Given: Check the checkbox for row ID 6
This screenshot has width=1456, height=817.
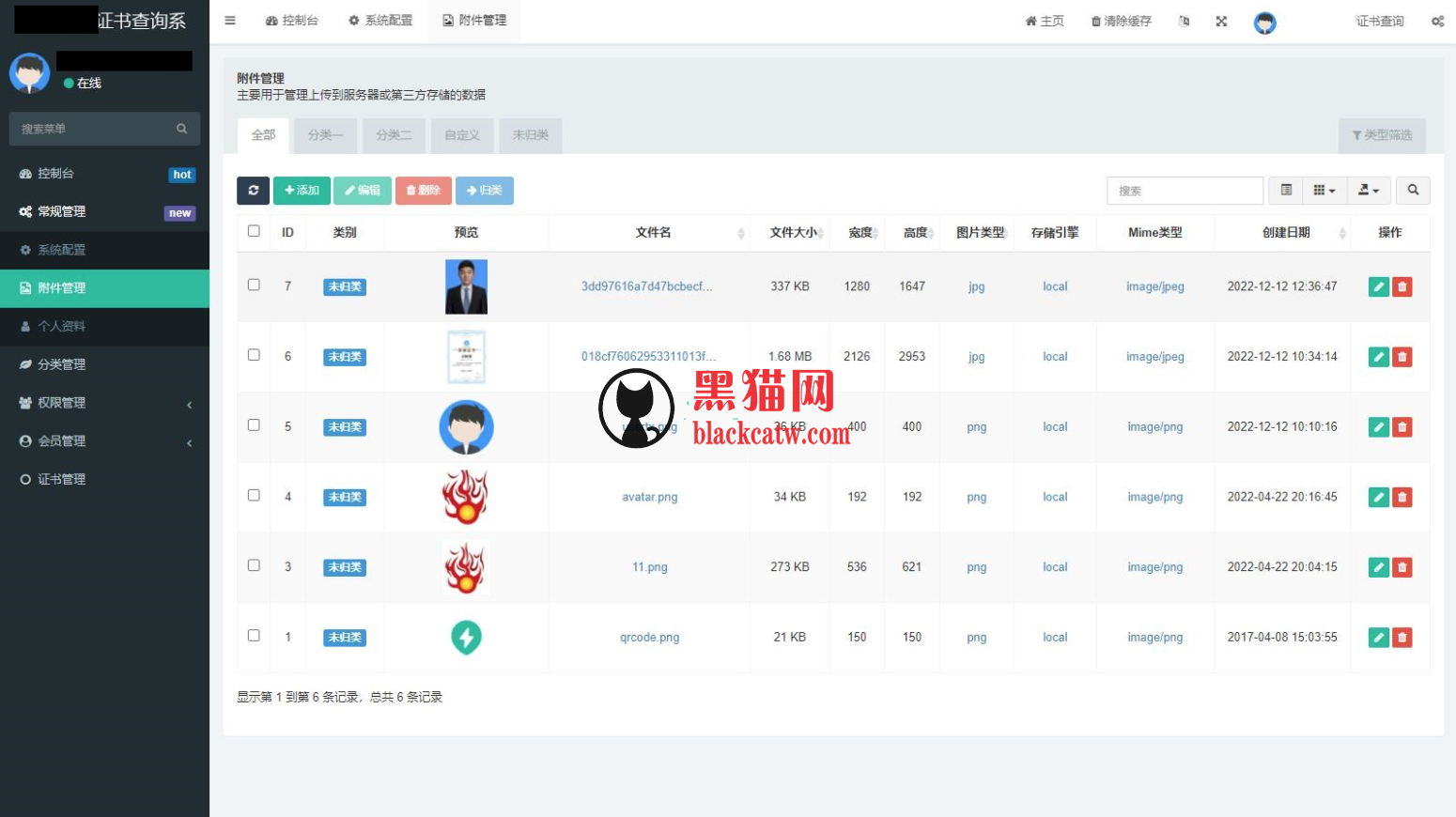Looking at the screenshot, I should (x=254, y=355).
